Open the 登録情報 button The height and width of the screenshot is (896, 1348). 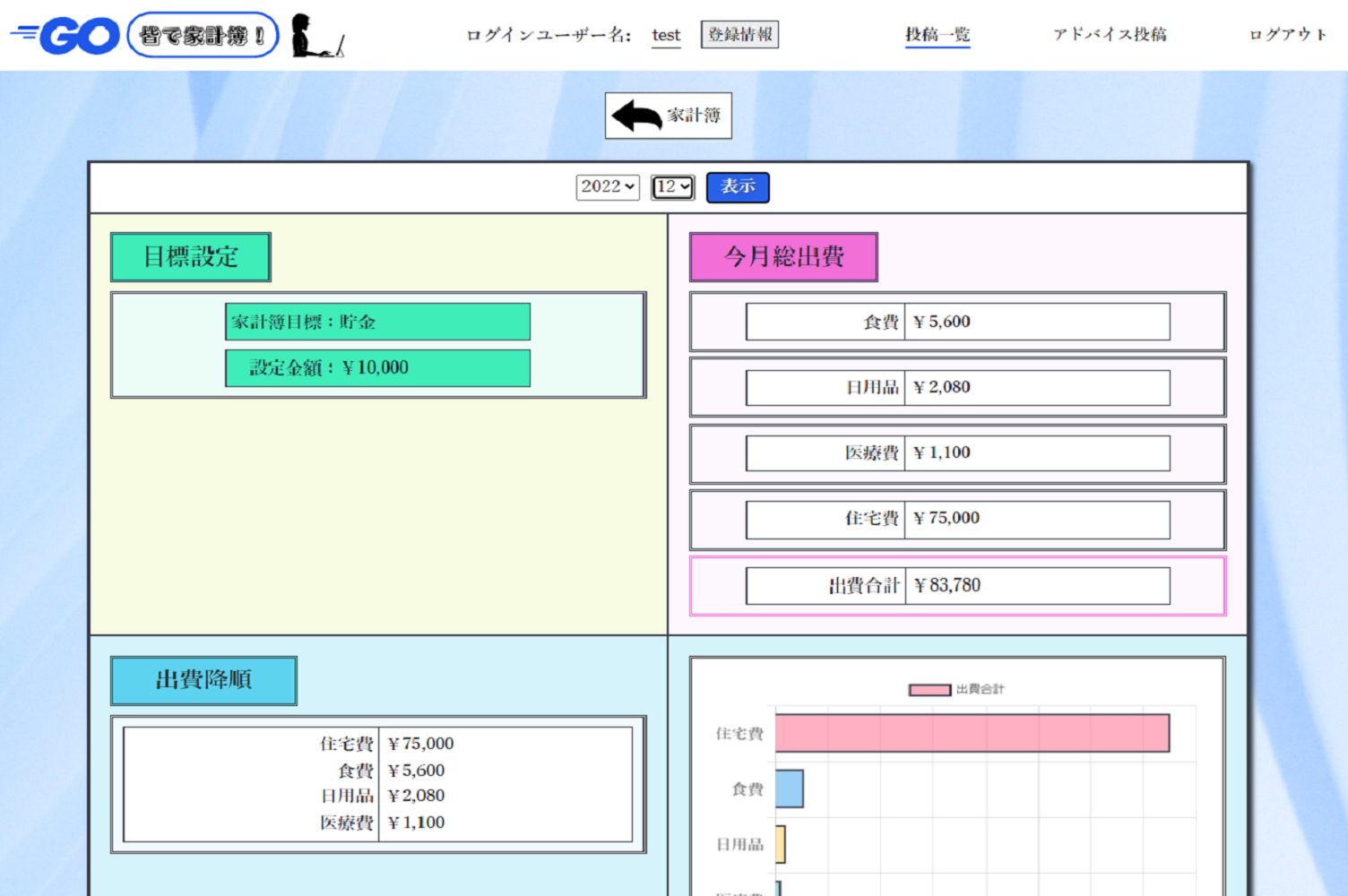click(739, 35)
